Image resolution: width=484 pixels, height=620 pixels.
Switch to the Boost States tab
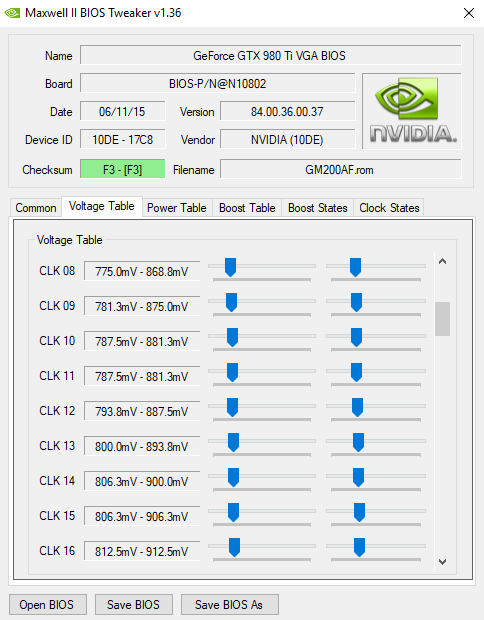[318, 208]
